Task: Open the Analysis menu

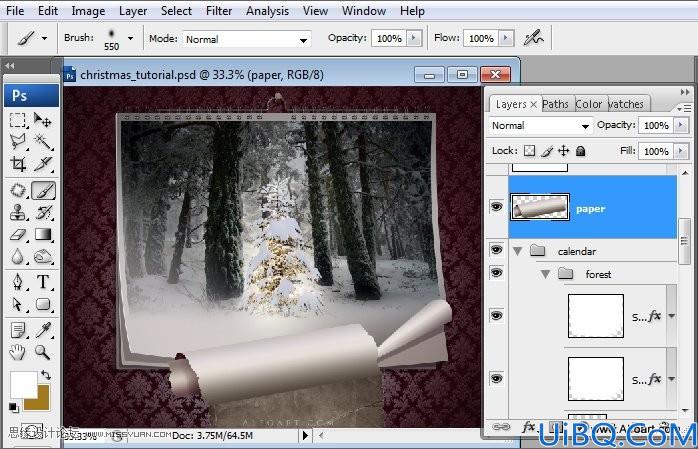Action: [267, 11]
